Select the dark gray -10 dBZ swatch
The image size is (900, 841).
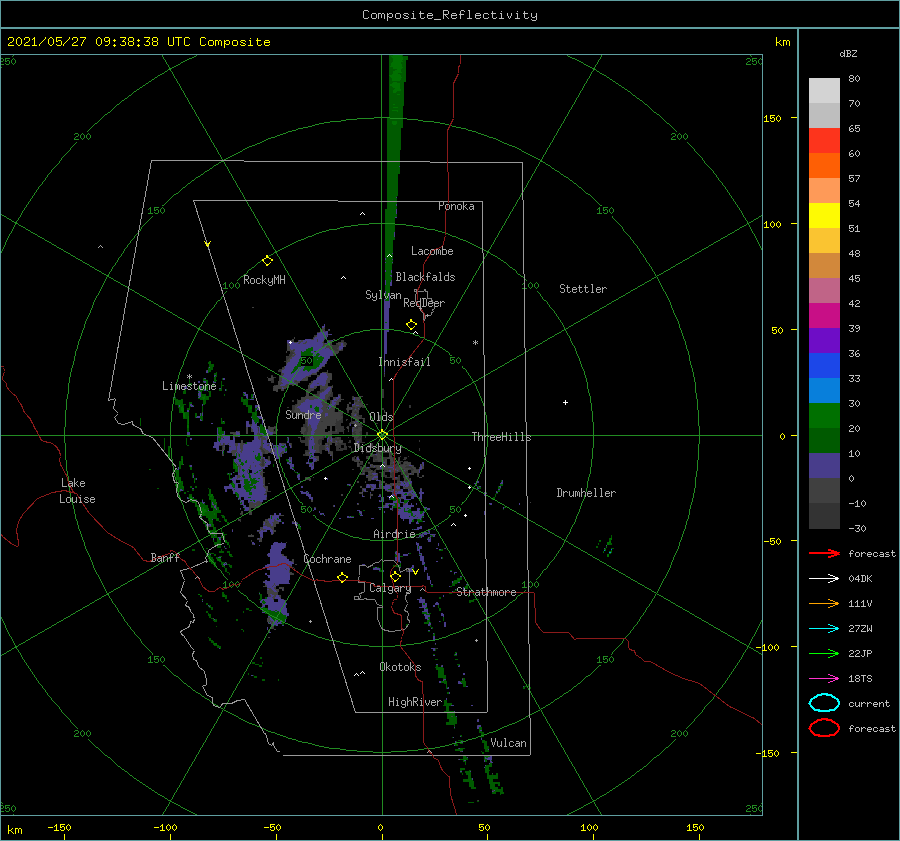click(x=824, y=516)
